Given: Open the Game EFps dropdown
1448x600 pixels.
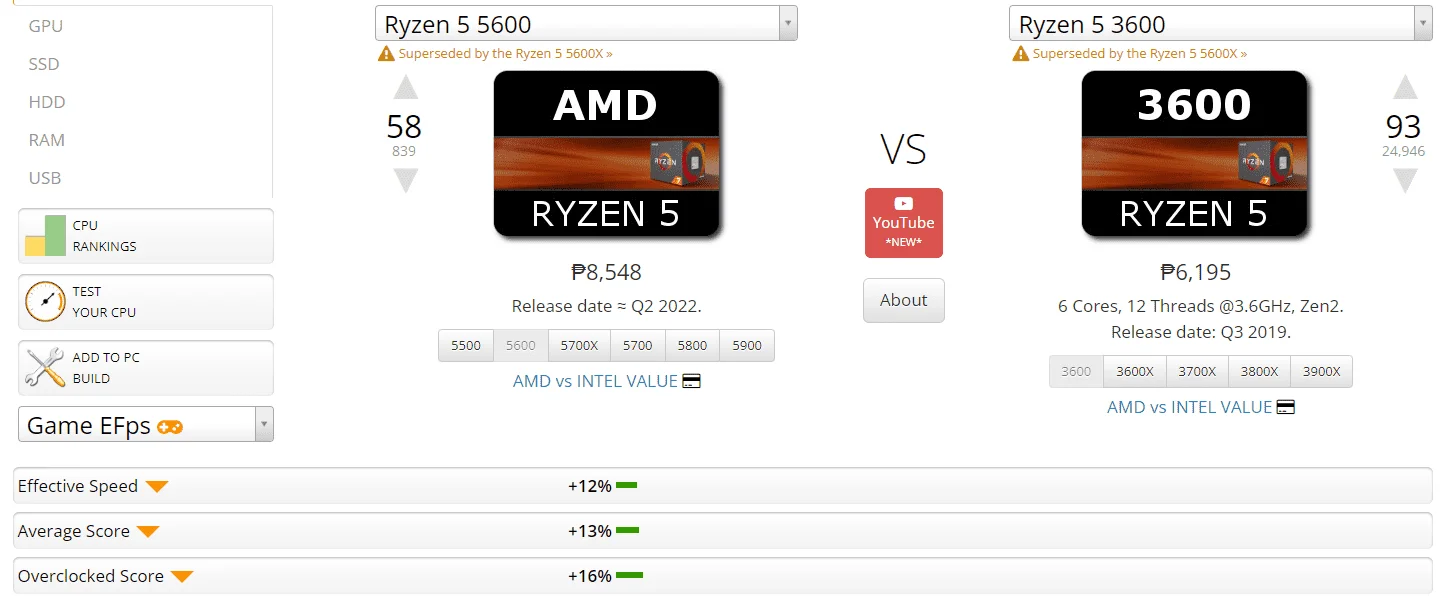Looking at the screenshot, I should (x=145, y=425).
